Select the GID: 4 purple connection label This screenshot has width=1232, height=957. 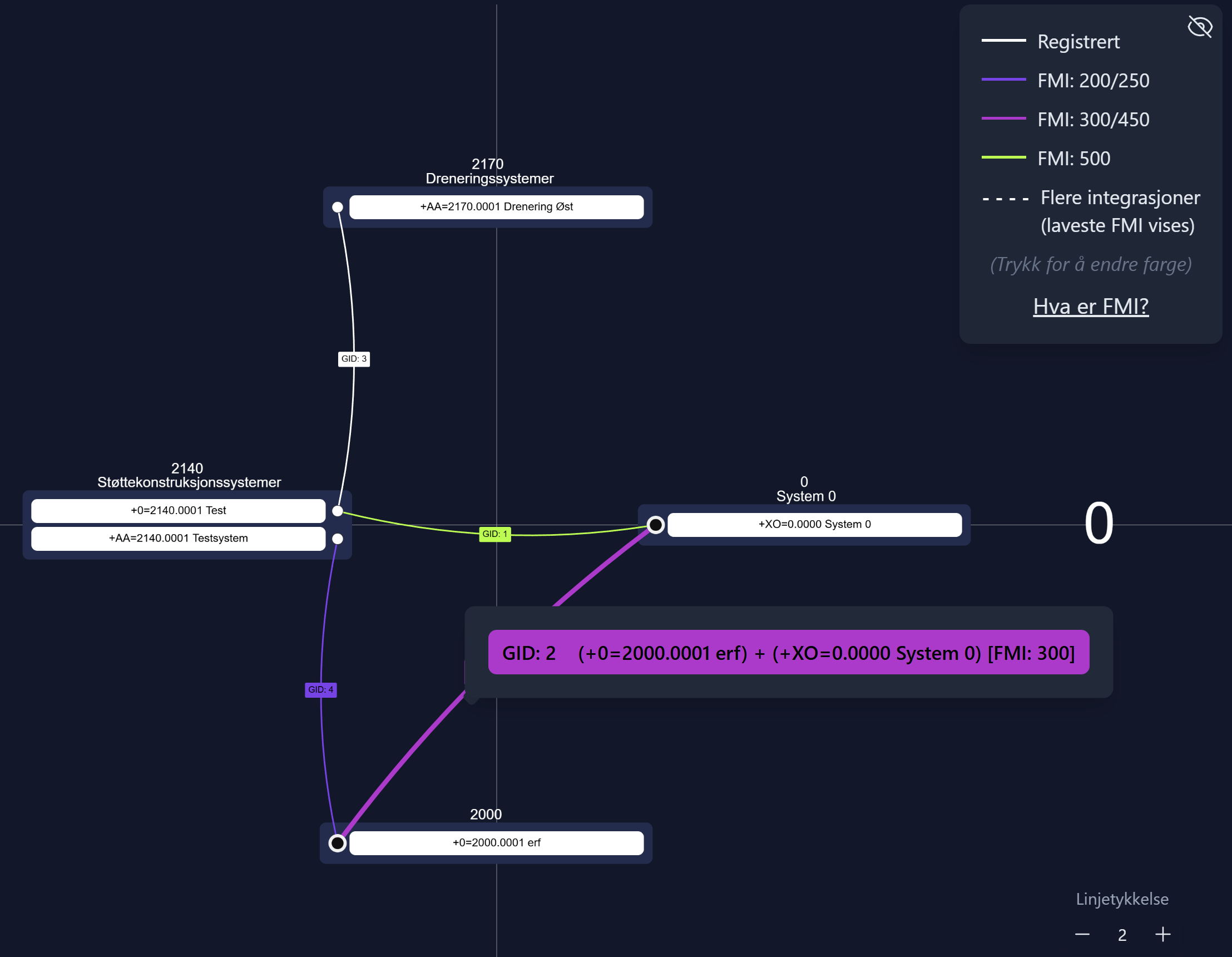coord(320,689)
